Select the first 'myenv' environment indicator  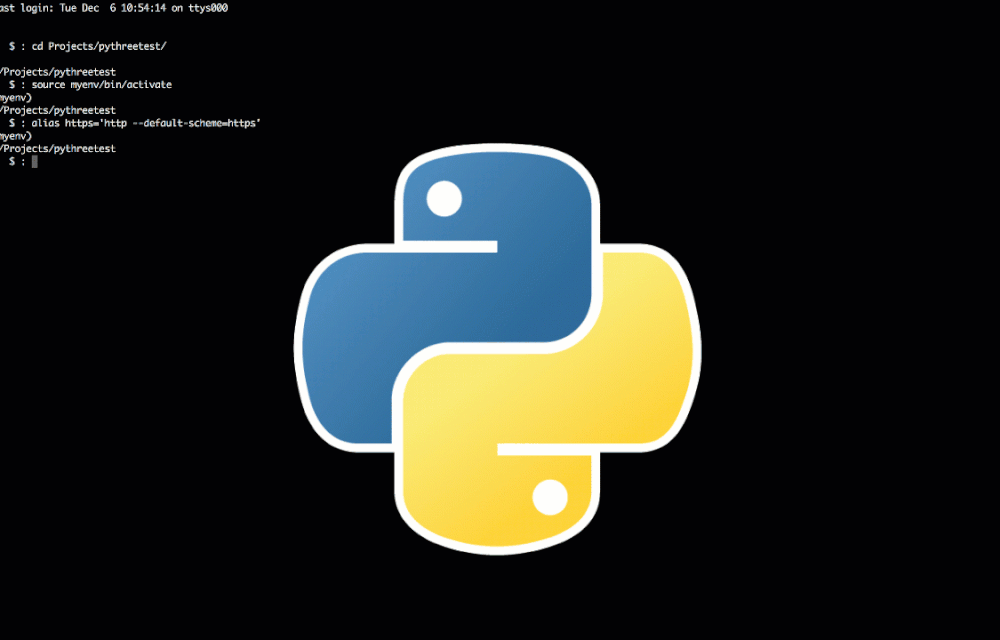pyautogui.click(x=13, y=97)
